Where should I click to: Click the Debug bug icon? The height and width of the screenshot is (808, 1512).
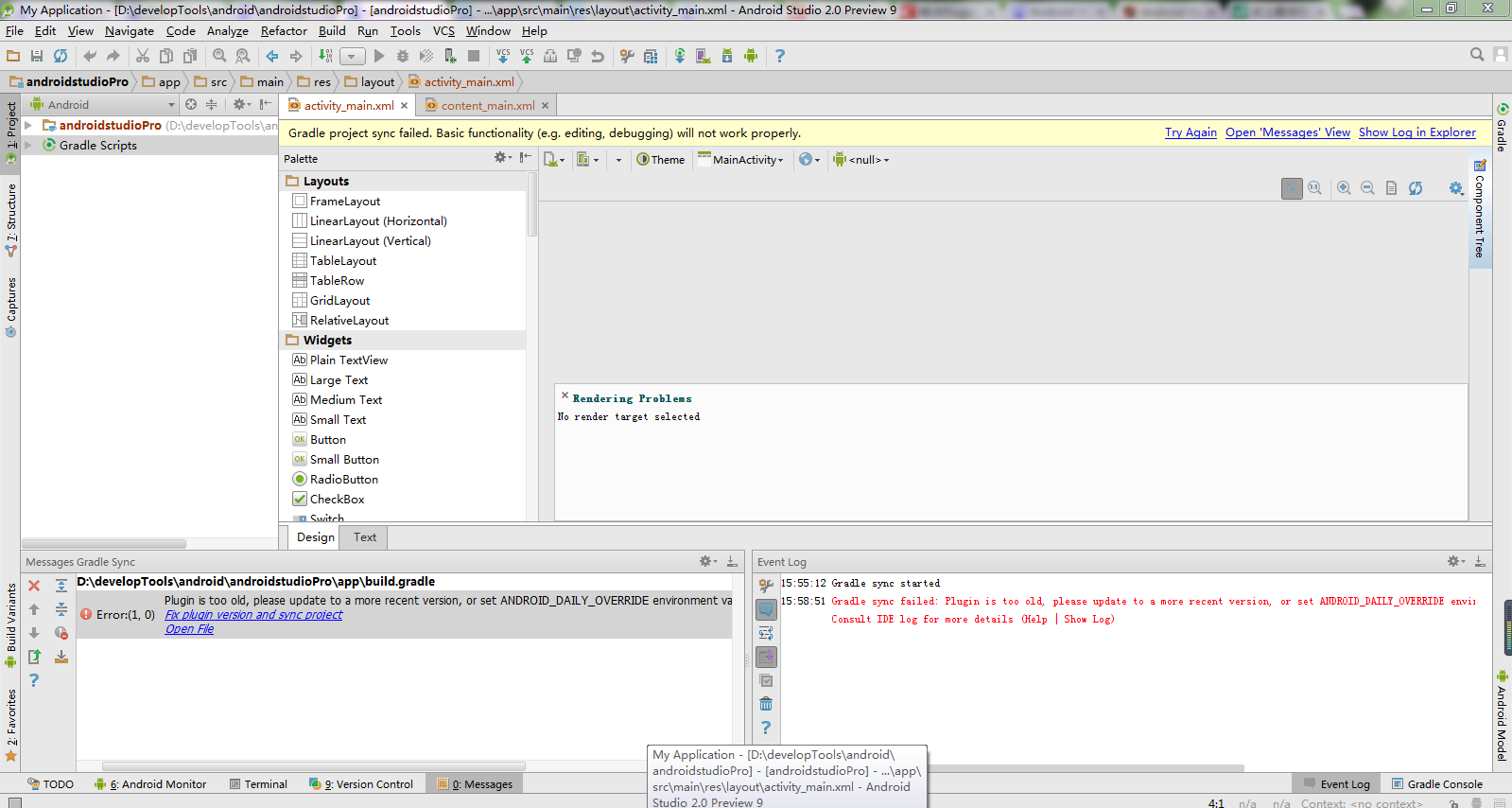[x=403, y=56]
